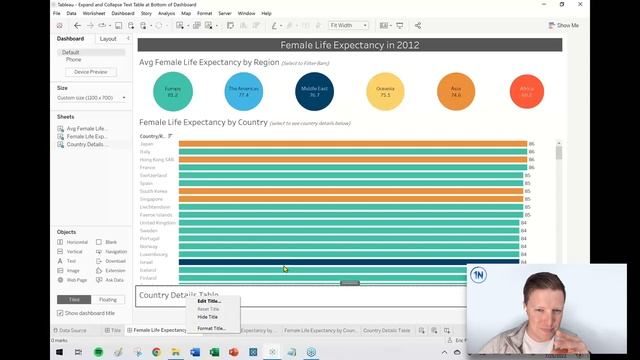
Task: Click the sort icon next to Country/R header
Action: 170,136
